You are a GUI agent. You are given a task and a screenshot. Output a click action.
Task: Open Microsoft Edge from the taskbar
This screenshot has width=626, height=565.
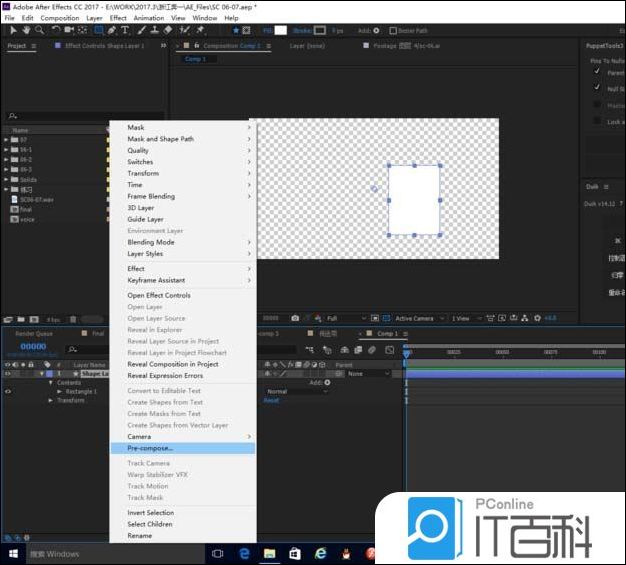[244, 553]
